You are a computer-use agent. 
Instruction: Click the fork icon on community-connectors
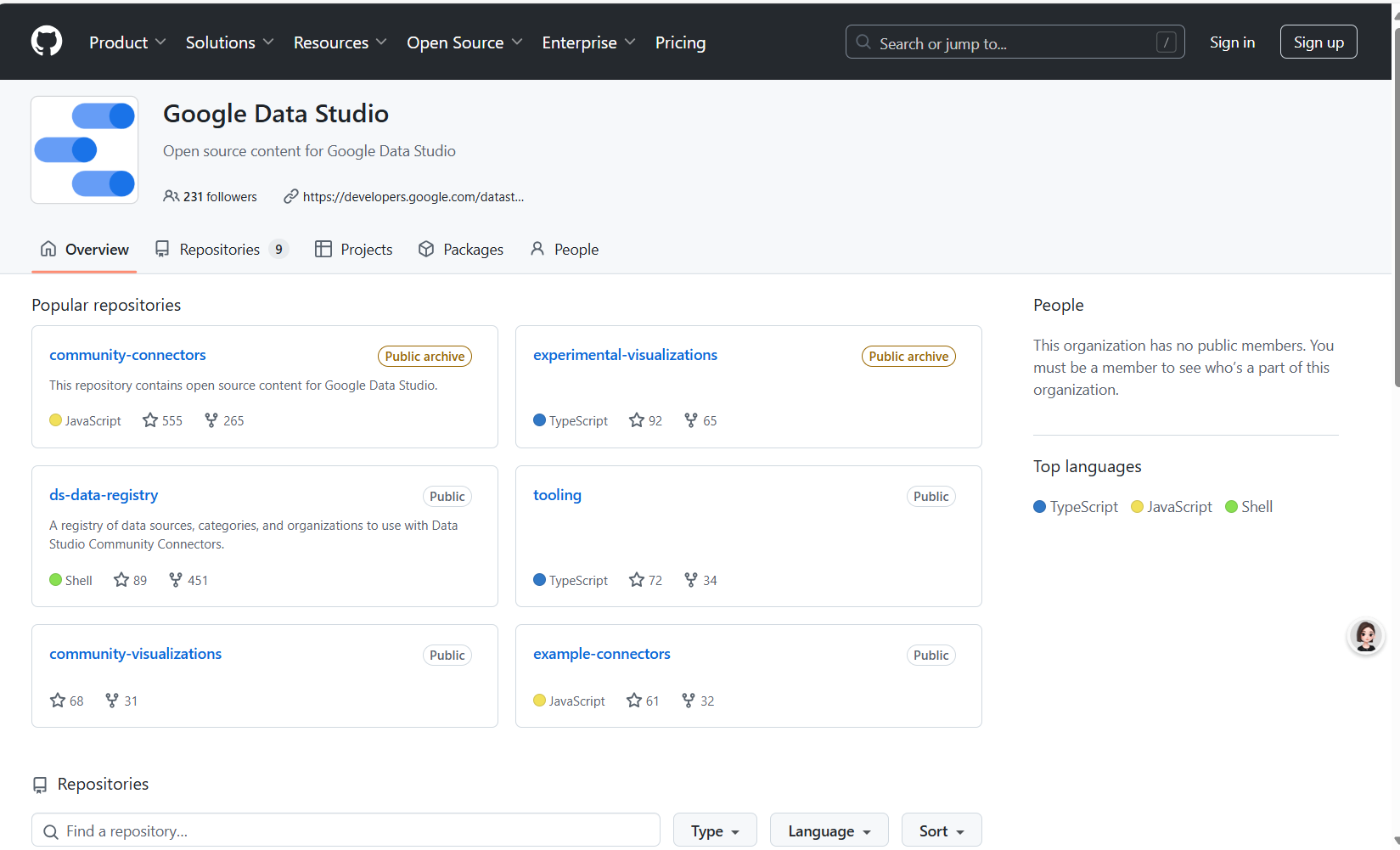211,420
